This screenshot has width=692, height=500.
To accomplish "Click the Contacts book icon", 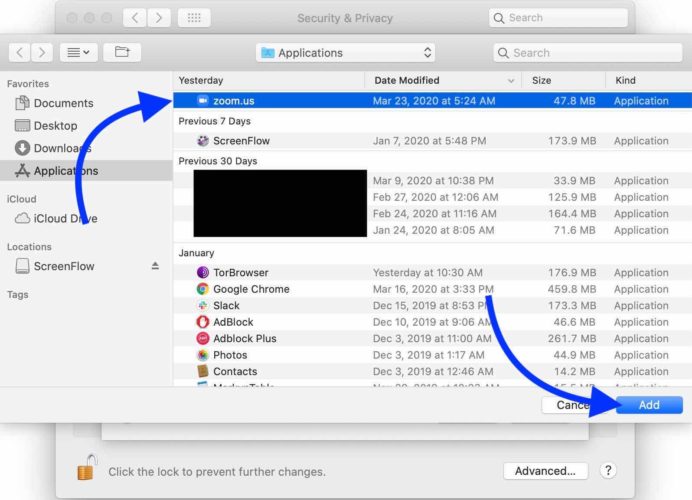I will 203,371.
